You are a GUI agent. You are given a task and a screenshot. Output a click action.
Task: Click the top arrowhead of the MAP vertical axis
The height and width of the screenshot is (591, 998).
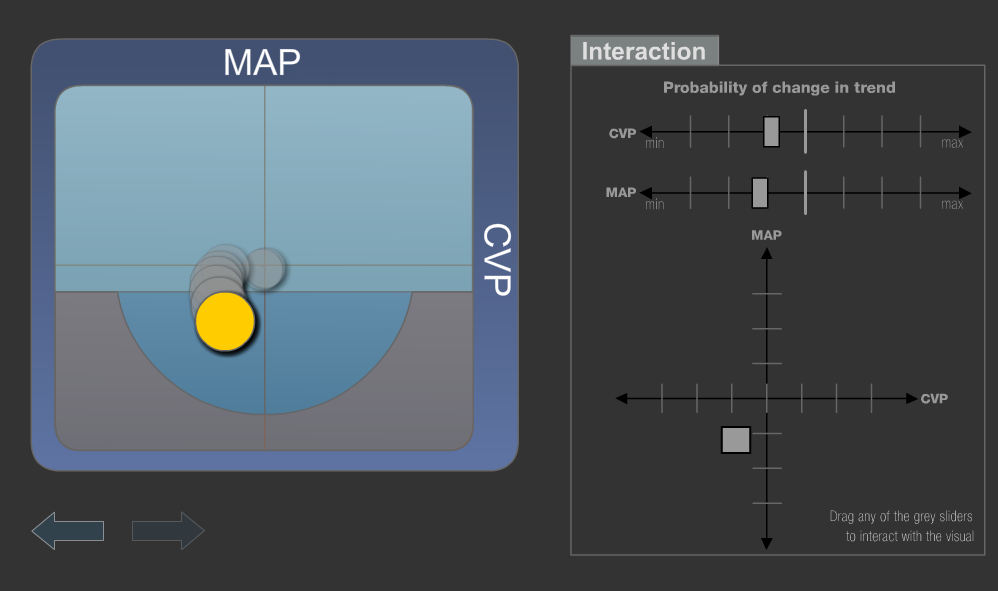point(767,253)
